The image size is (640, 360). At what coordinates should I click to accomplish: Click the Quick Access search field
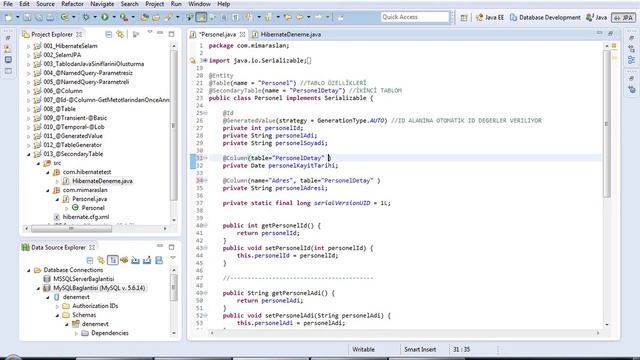[x=414, y=17]
